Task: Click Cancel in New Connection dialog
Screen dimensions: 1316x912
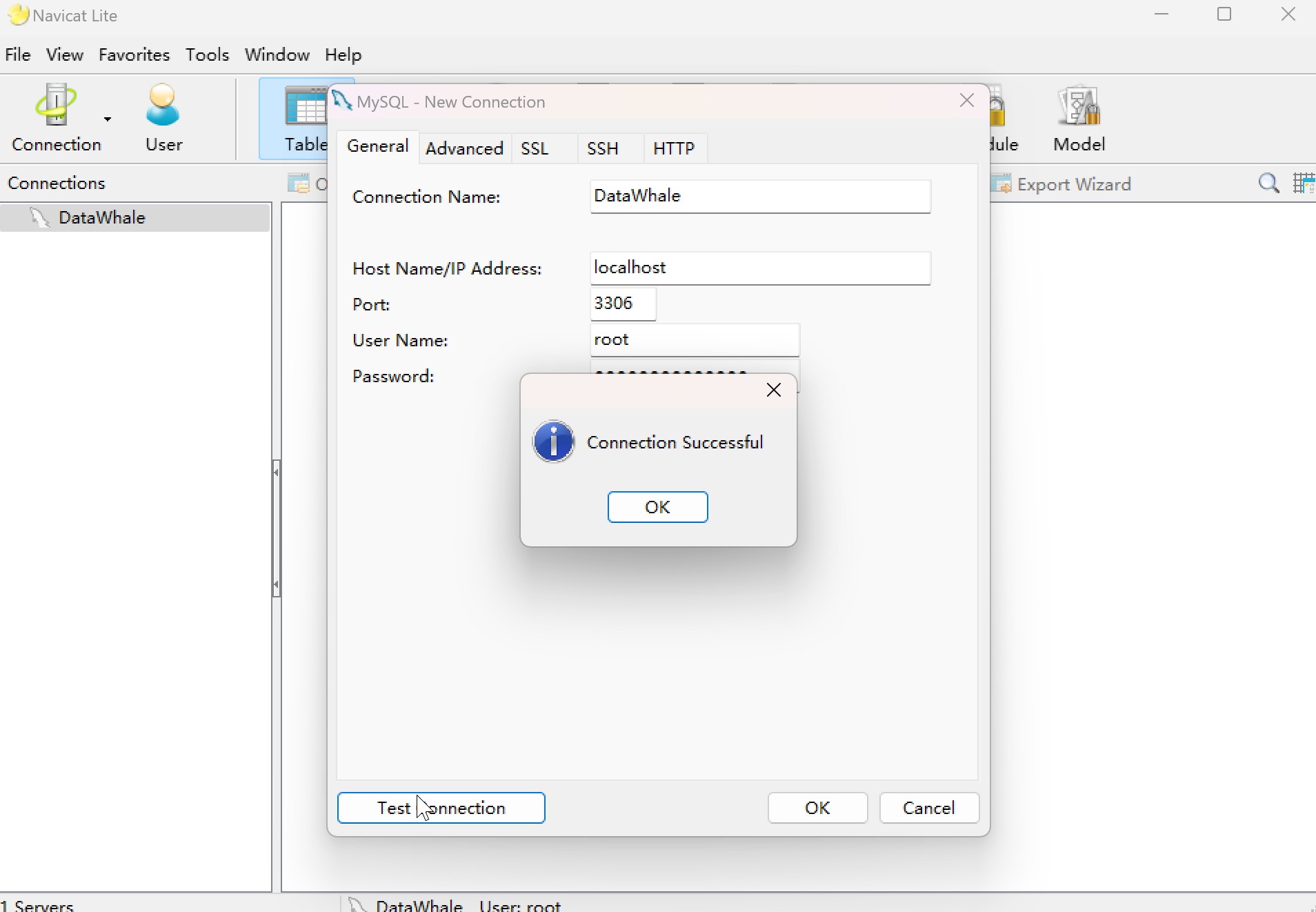Action: (930, 808)
